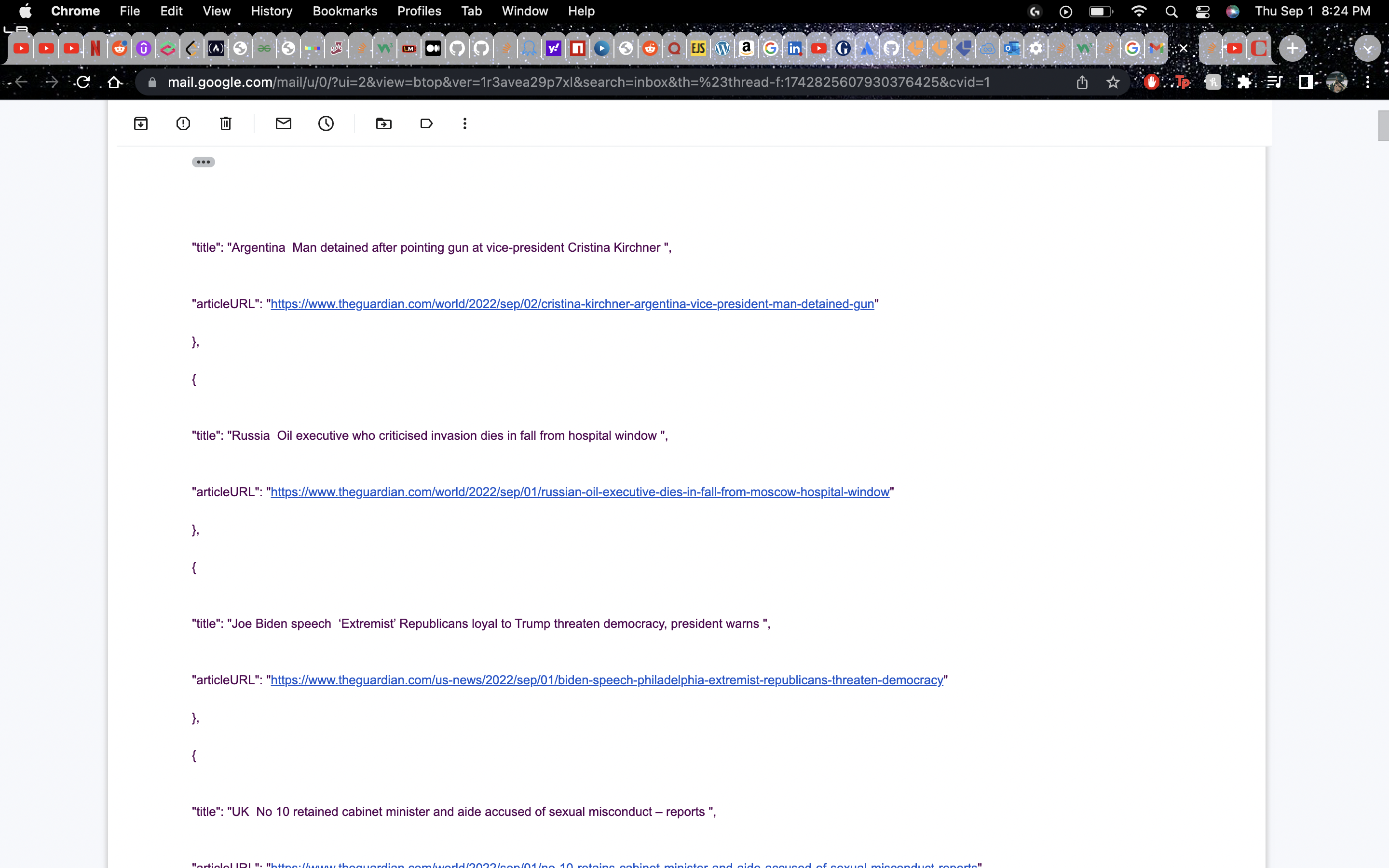
Task: Open the Russian oil executive article link
Action: pyautogui.click(x=580, y=492)
